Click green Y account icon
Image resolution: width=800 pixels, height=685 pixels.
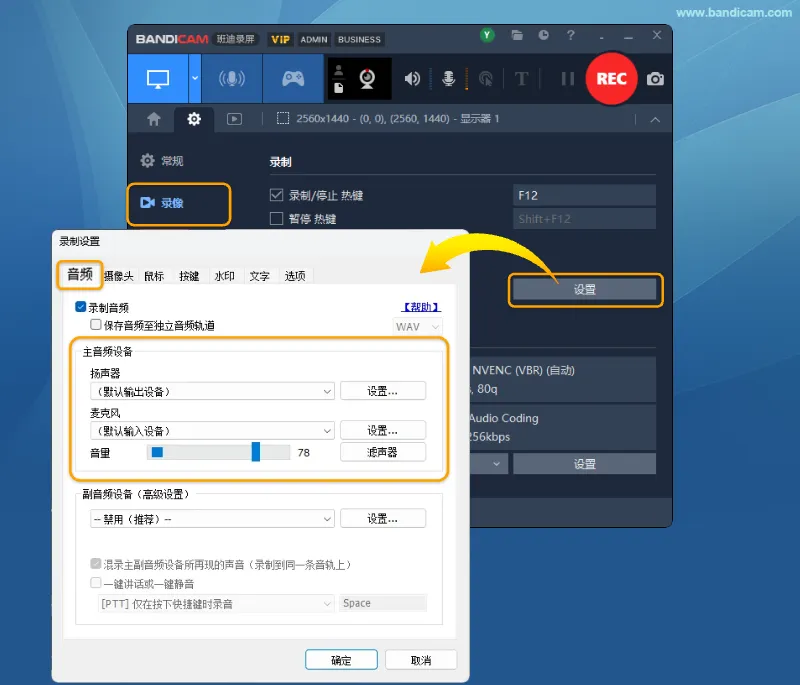(x=487, y=35)
